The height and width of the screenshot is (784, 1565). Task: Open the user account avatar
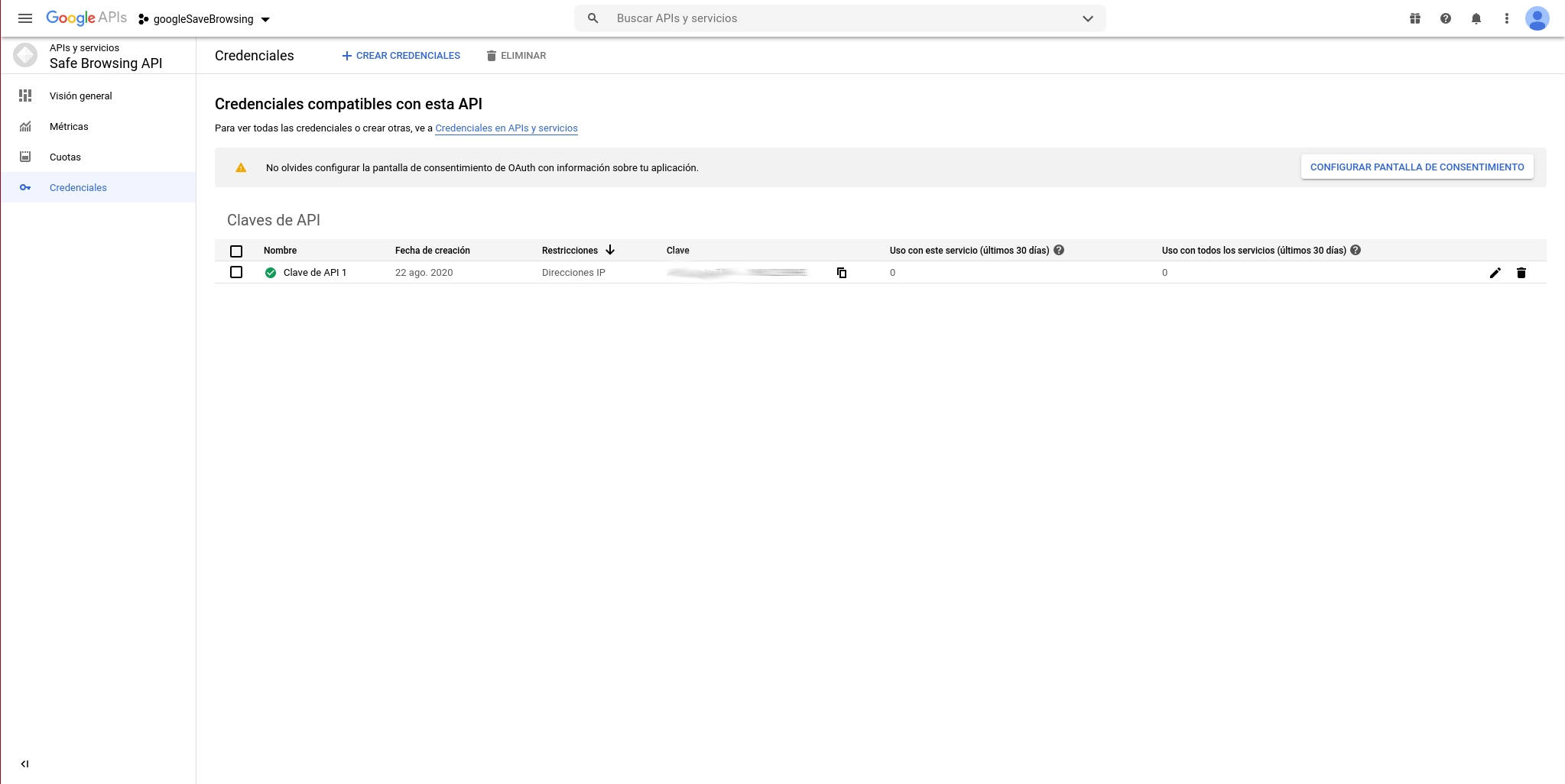tap(1537, 18)
